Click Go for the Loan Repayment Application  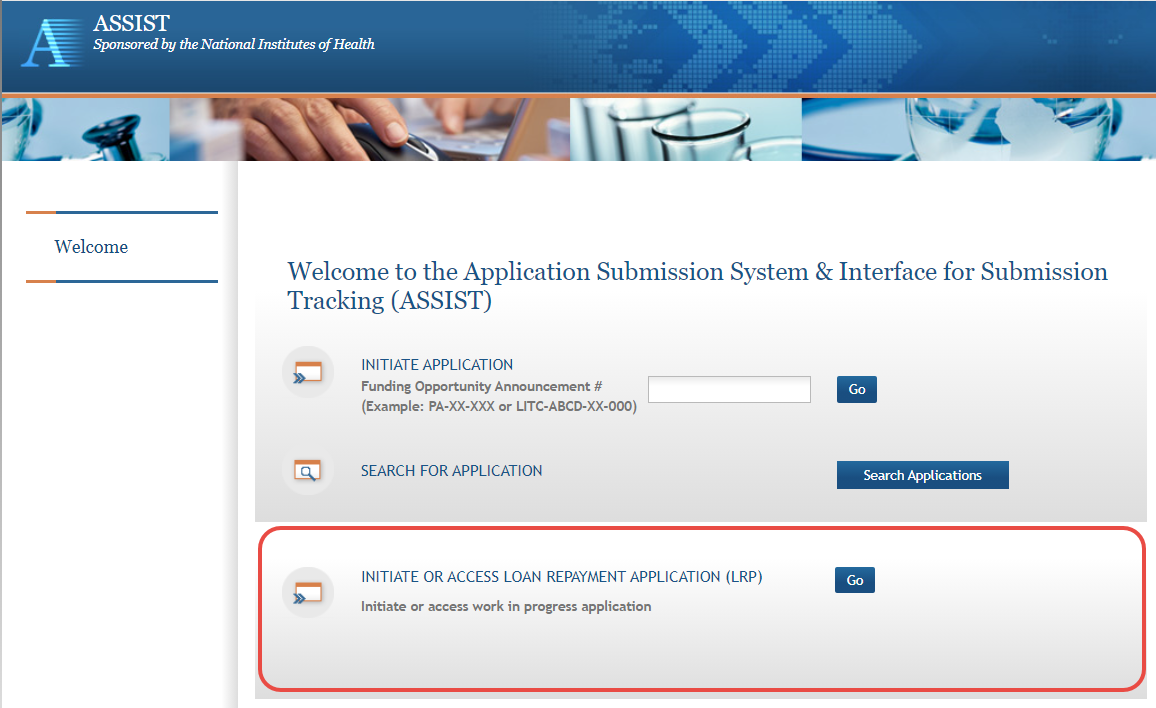854,580
